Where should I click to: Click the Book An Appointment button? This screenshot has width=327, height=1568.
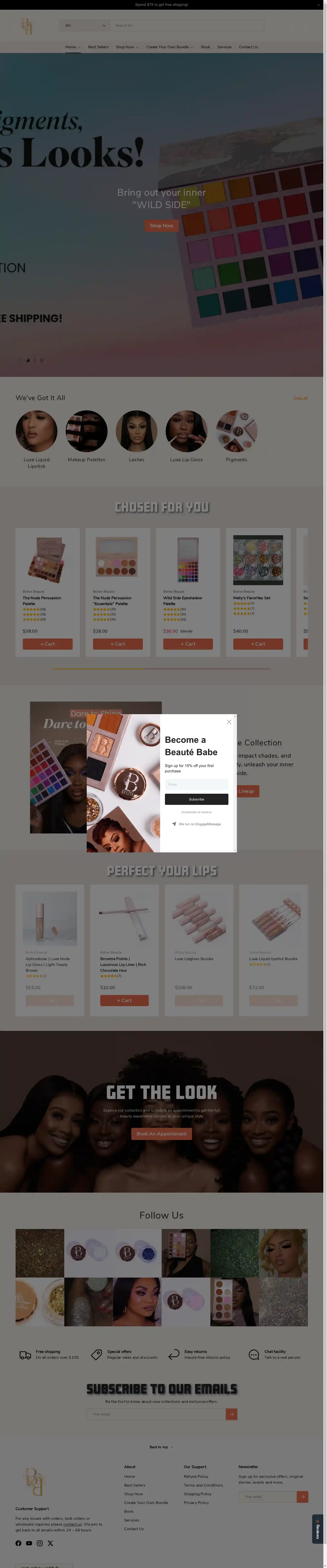(x=162, y=1133)
